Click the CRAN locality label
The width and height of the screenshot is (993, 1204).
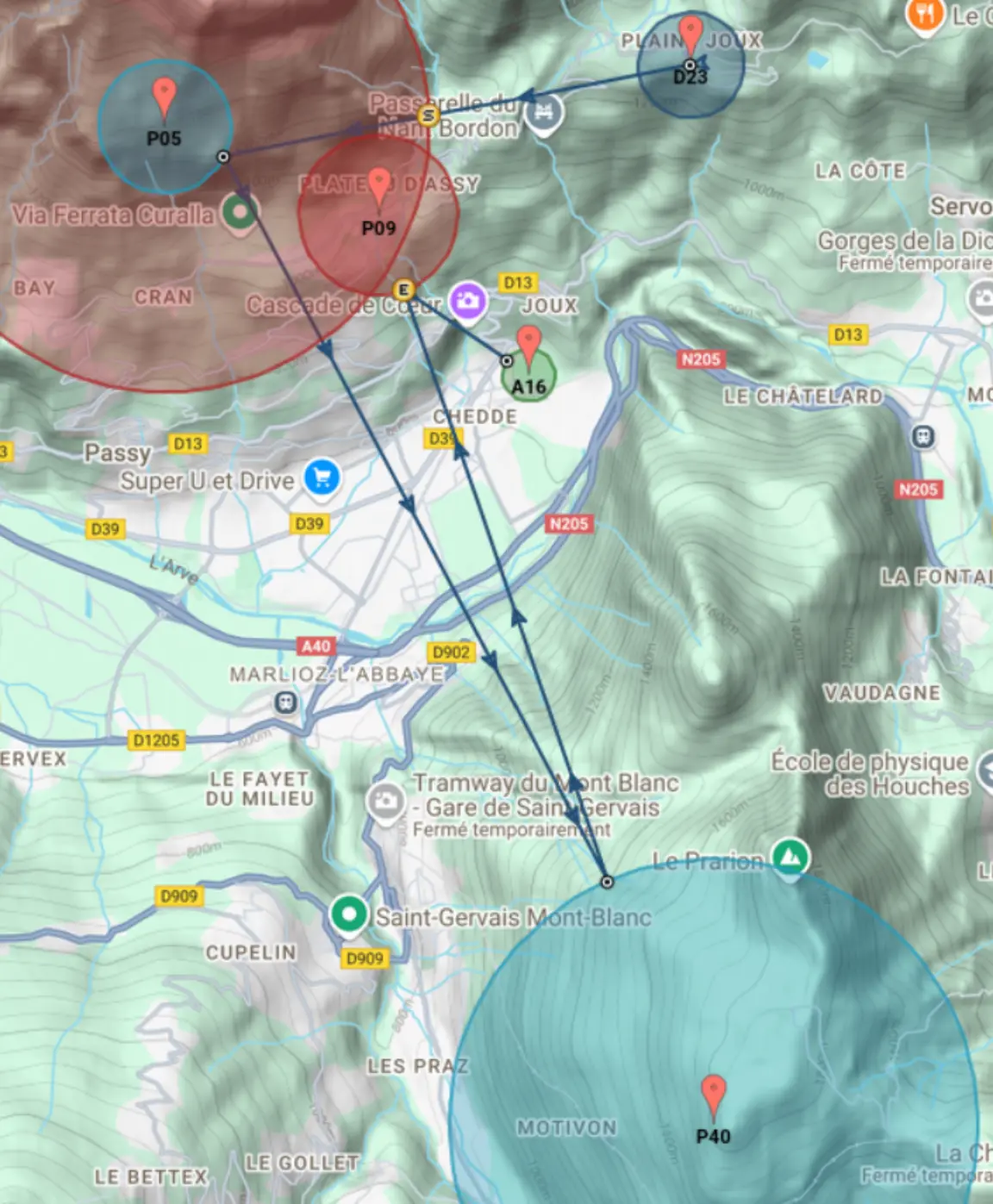pos(163,297)
